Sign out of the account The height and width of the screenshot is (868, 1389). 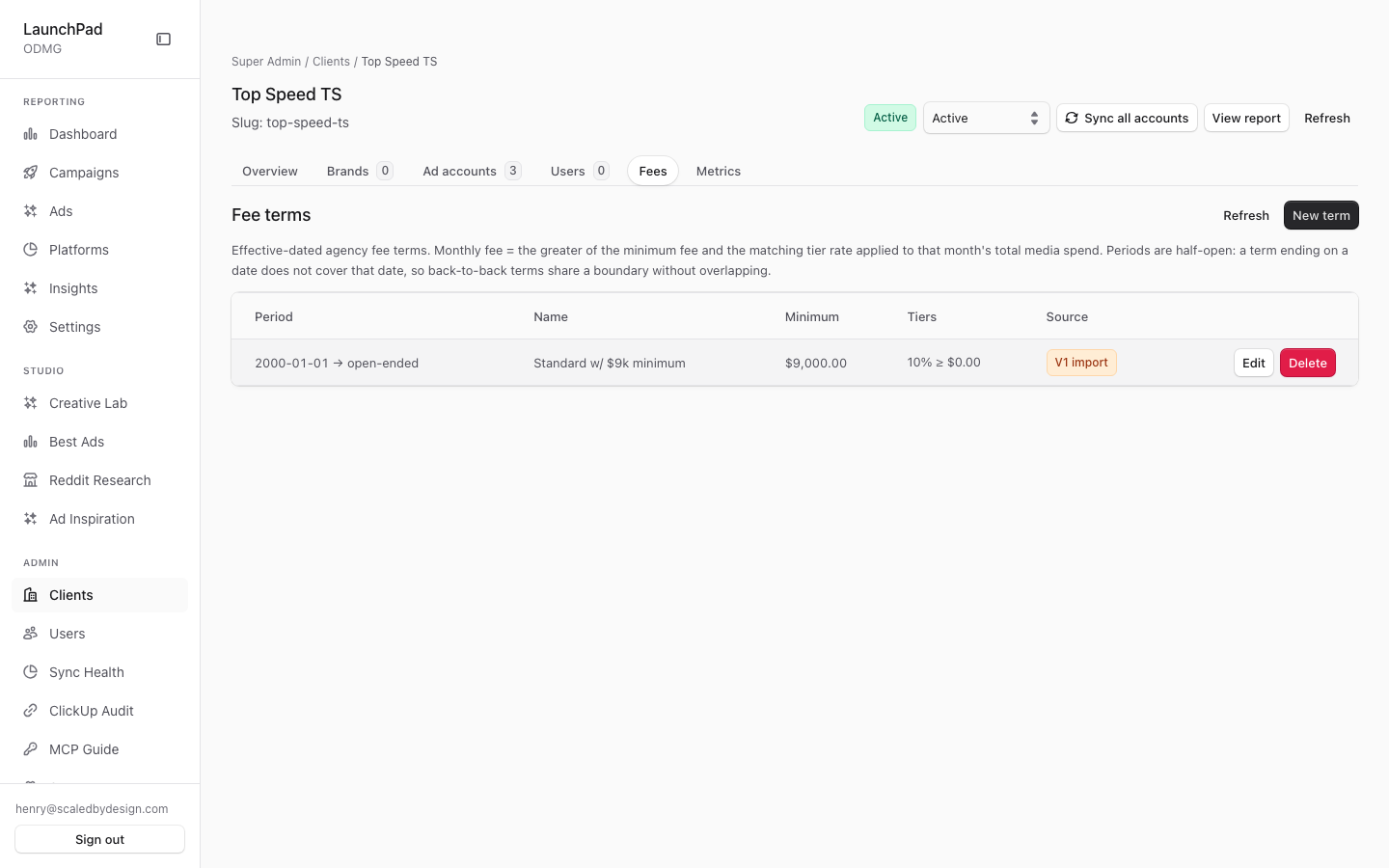[100, 839]
